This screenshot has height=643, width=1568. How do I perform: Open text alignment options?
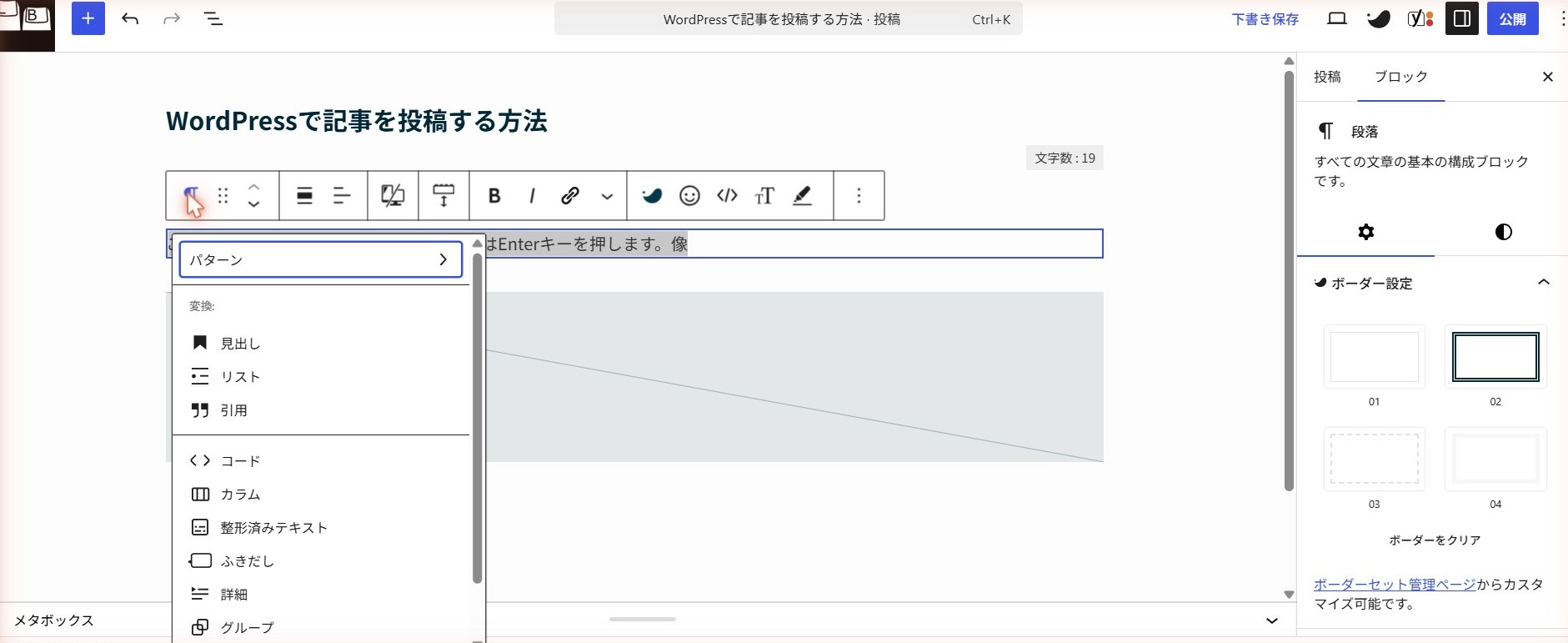click(342, 196)
